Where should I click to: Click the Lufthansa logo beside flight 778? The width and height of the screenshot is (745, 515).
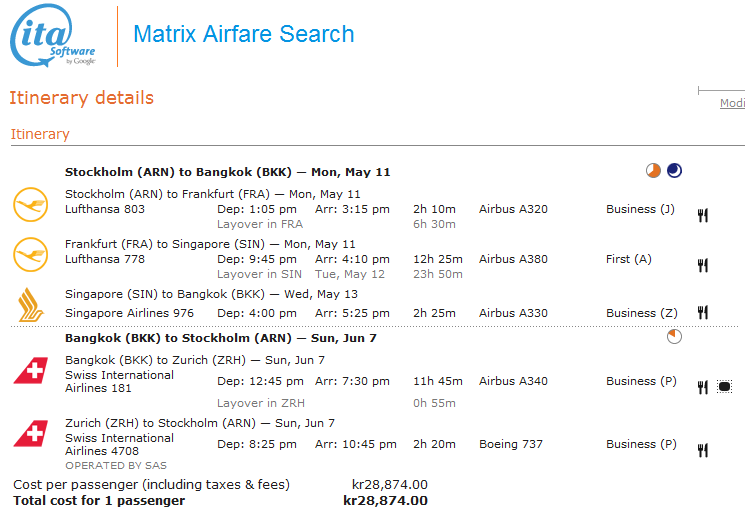[30, 254]
